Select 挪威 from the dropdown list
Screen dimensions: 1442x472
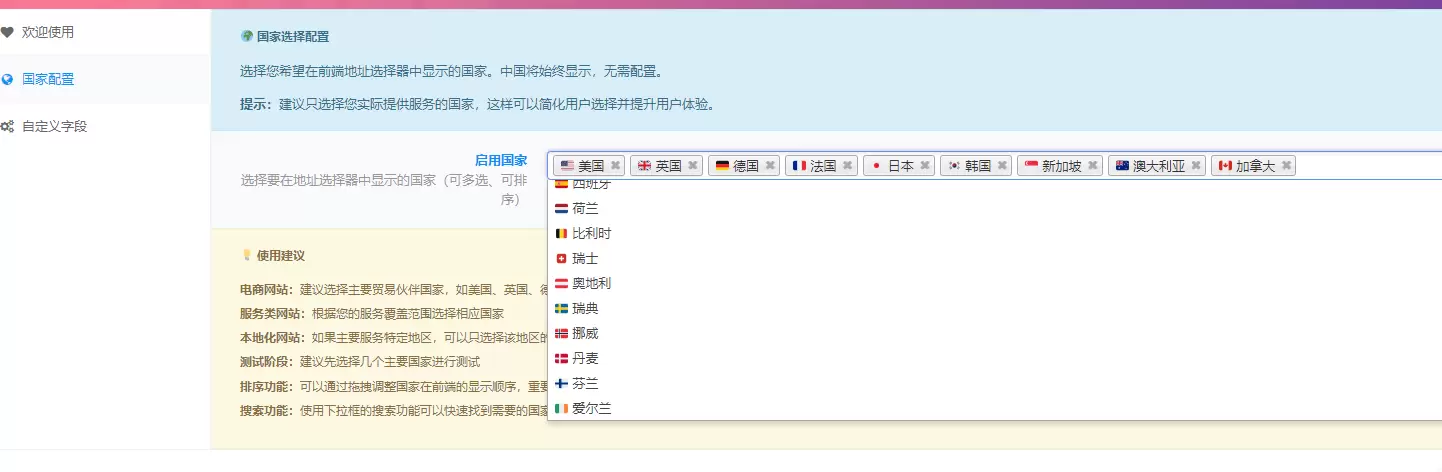click(995, 333)
